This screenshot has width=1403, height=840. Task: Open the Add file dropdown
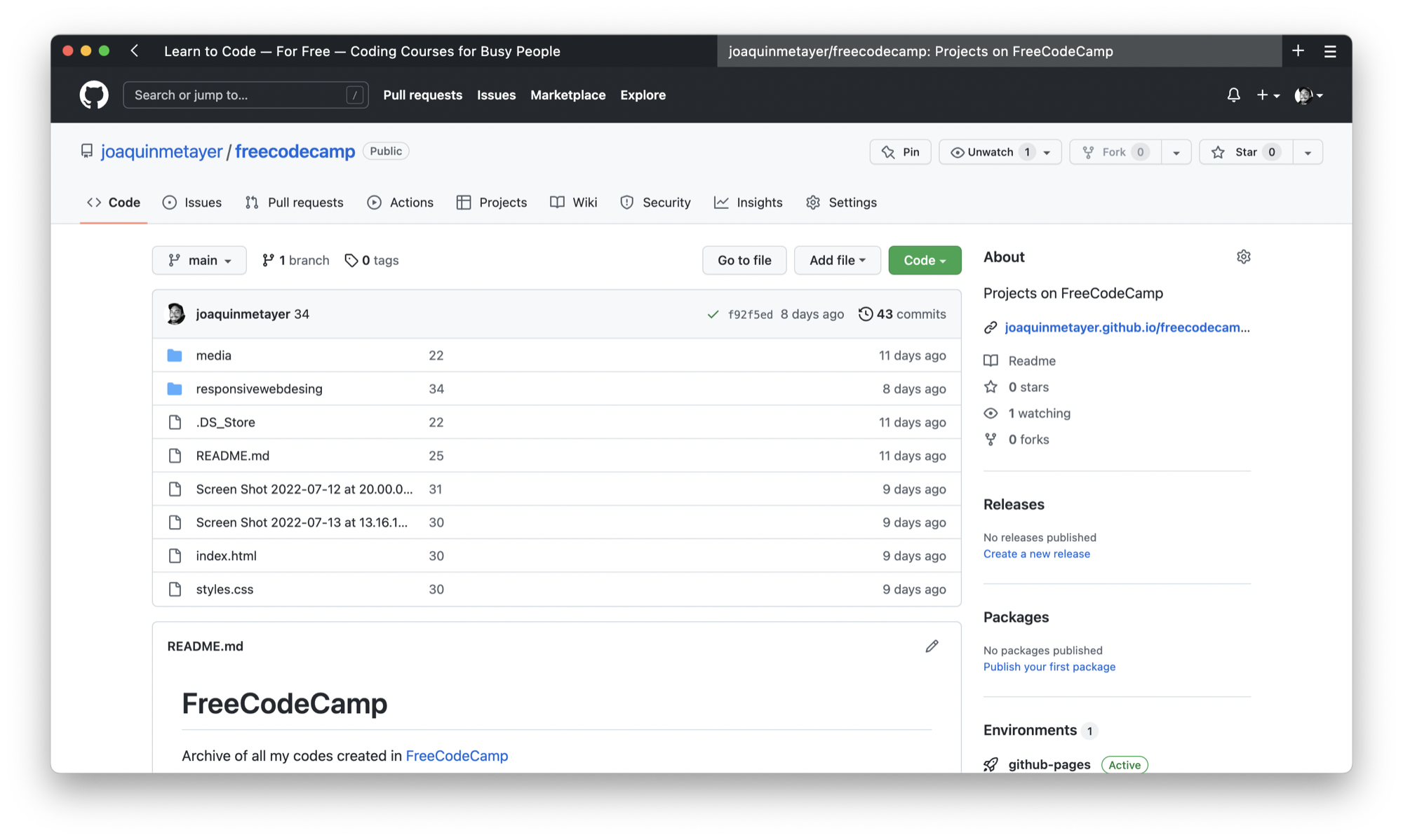[x=837, y=260]
